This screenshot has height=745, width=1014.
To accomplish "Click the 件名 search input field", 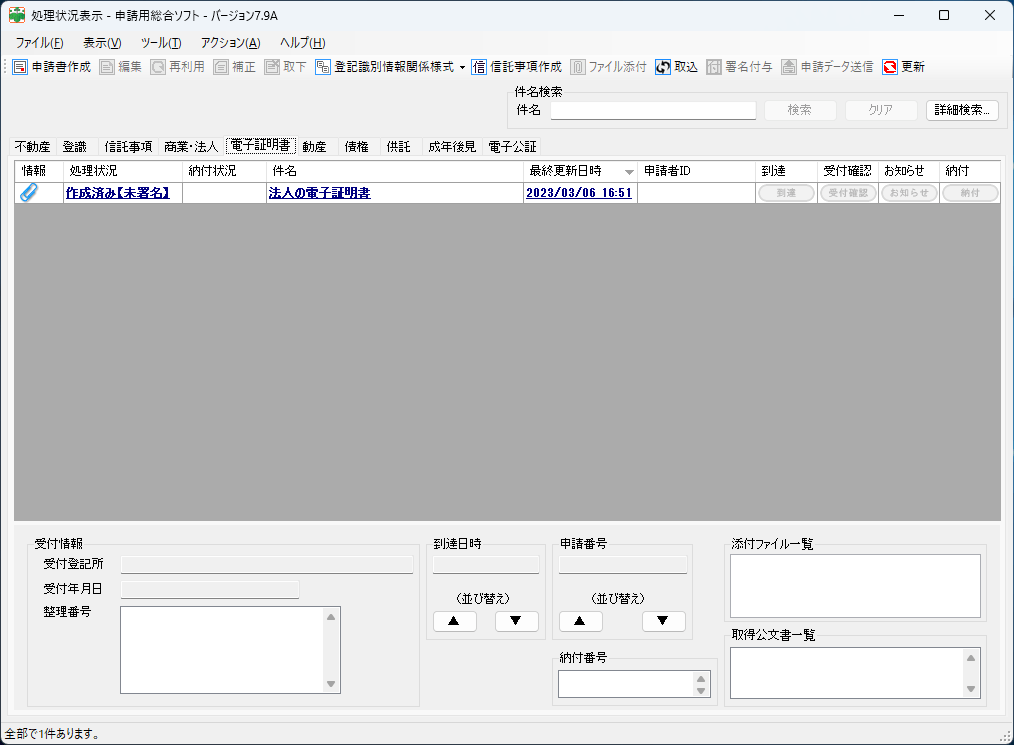I will point(653,110).
